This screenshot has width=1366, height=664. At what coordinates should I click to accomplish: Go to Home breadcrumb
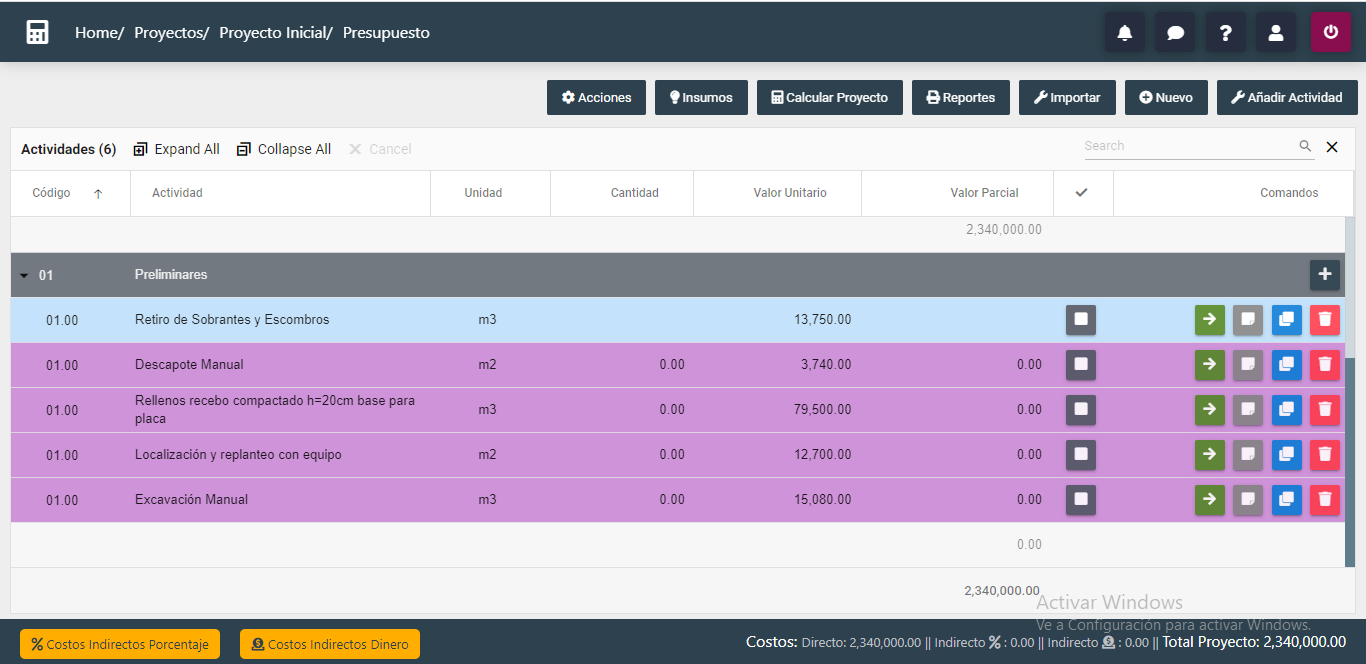tap(96, 33)
